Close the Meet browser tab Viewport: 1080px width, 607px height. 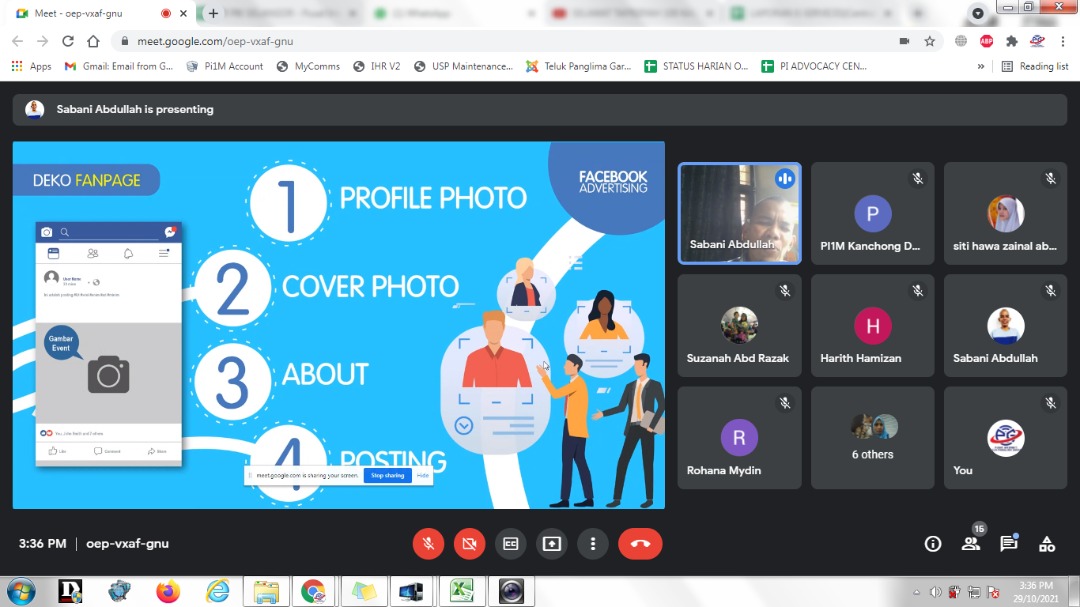click(183, 13)
